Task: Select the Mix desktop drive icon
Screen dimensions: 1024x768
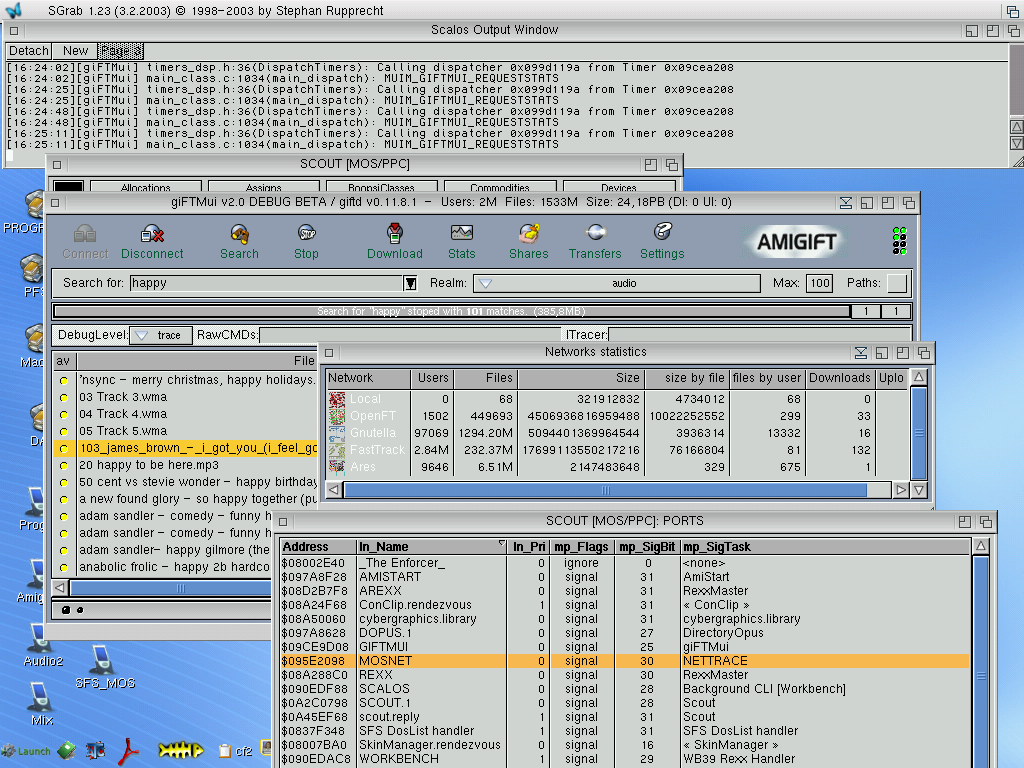Action: (38, 696)
